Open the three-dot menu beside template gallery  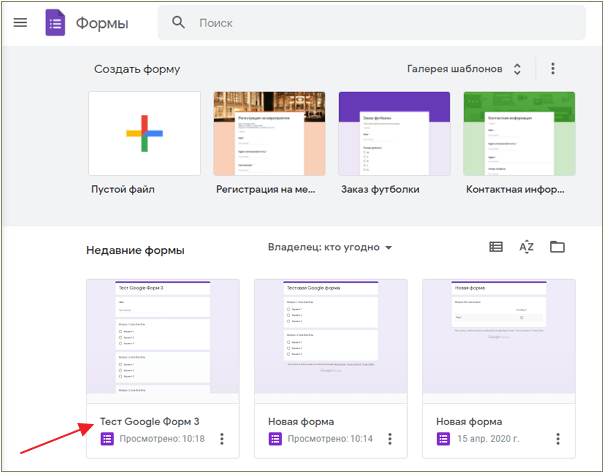553,69
